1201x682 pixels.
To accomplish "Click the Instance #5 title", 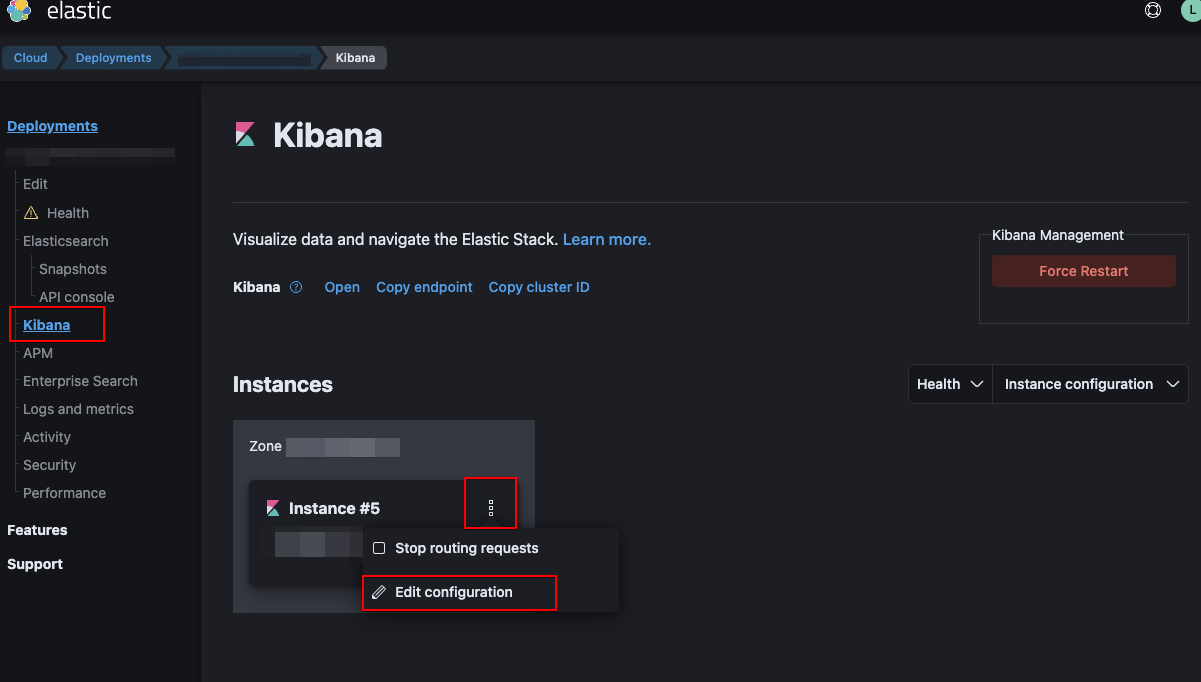I will click(x=334, y=508).
